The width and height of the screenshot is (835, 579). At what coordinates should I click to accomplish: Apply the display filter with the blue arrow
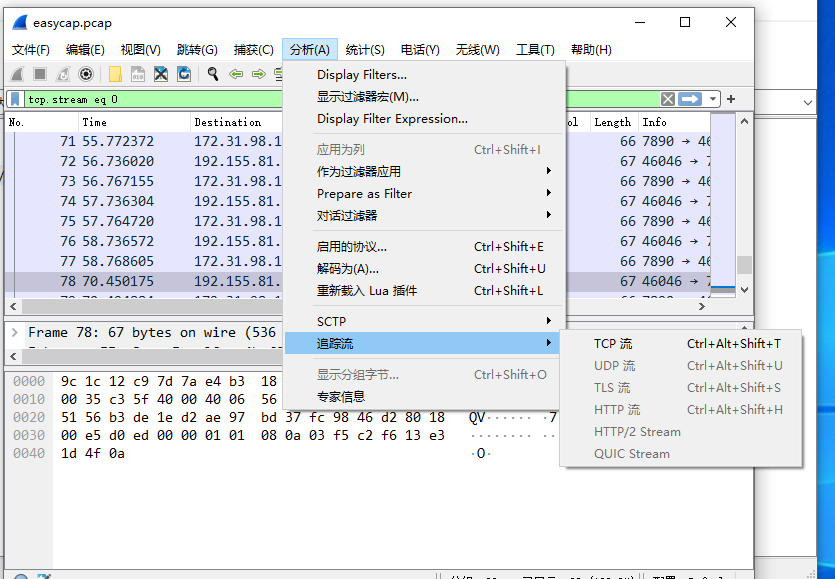click(x=690, y=99)
